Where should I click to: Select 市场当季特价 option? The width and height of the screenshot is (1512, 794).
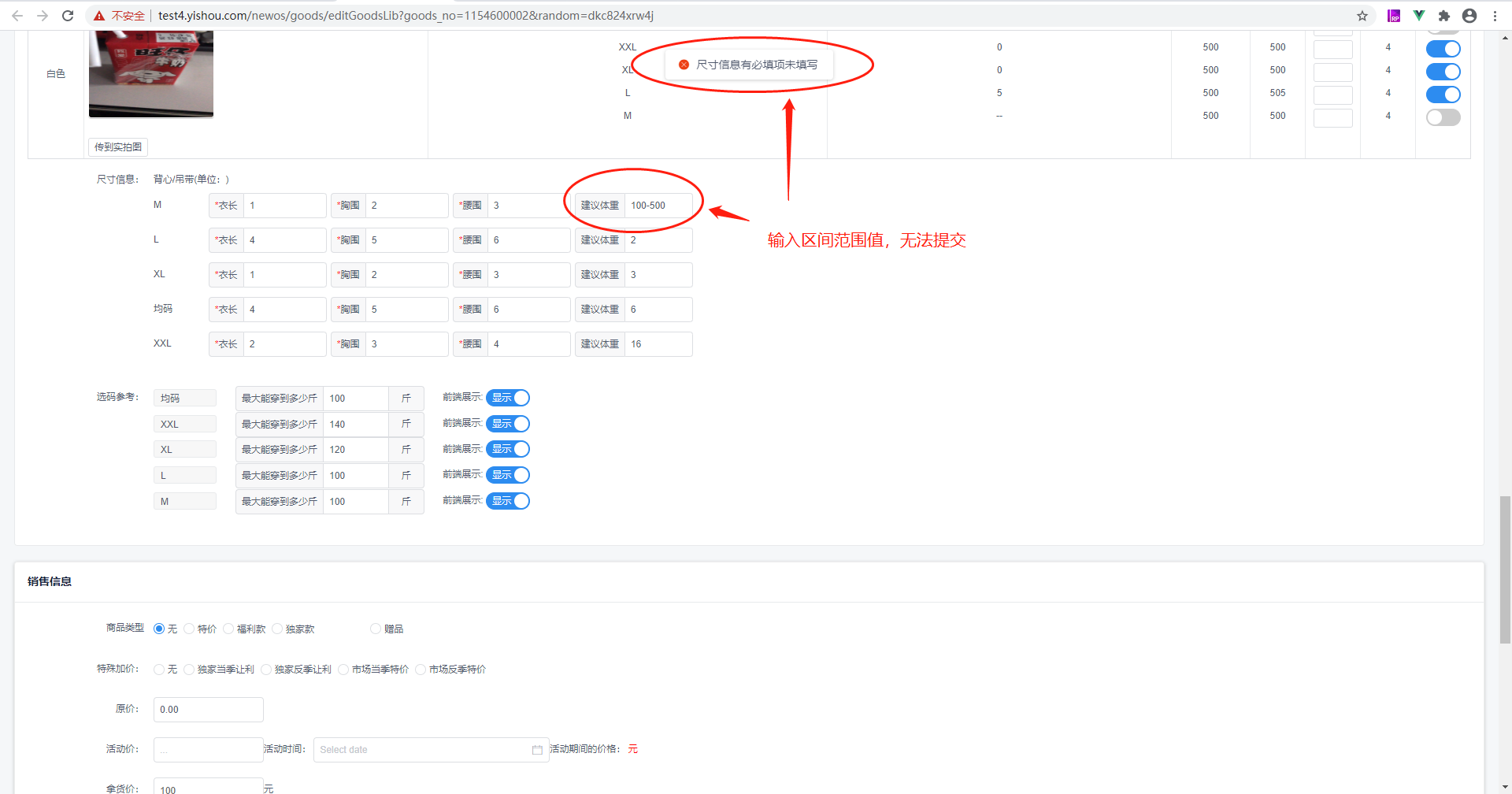click(x=343, y=670)
